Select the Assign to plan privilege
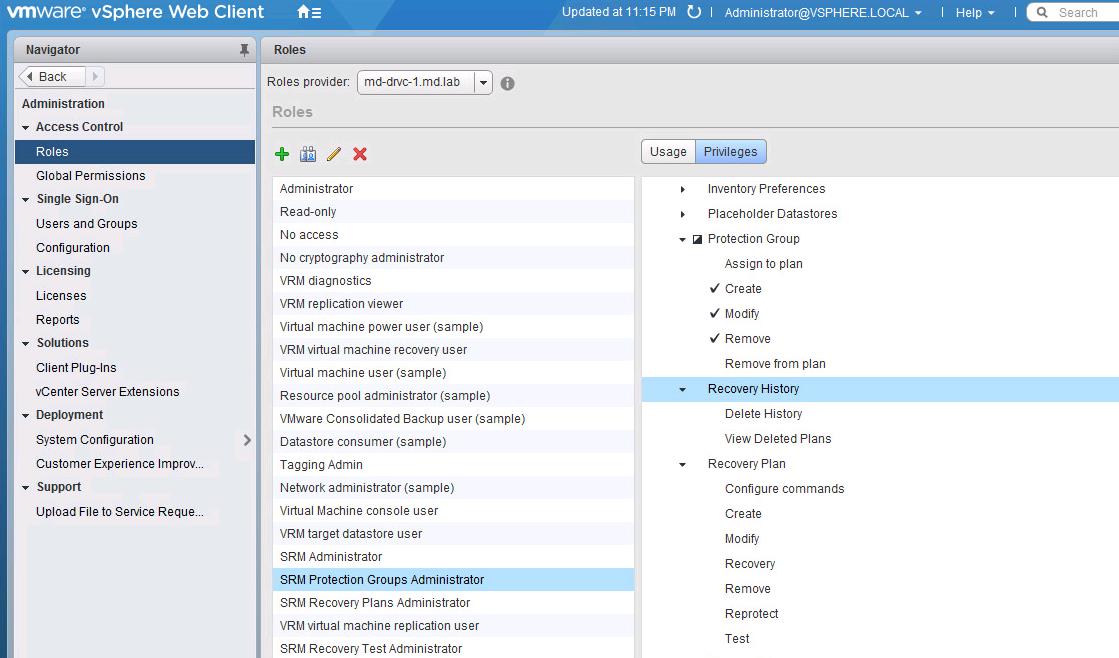1119x658 pixels. point(764,264)
